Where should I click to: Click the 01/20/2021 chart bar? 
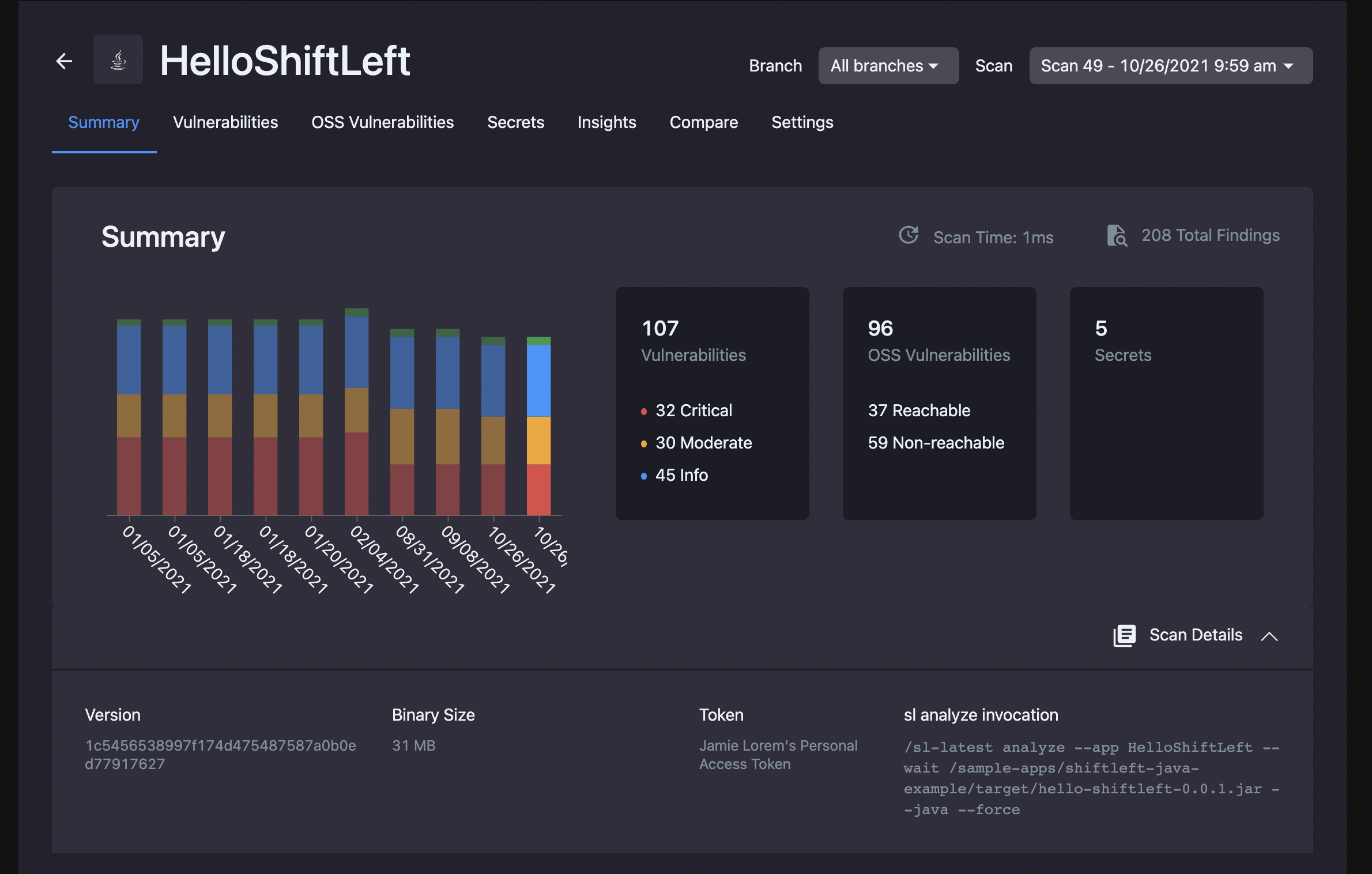[311, 417]
